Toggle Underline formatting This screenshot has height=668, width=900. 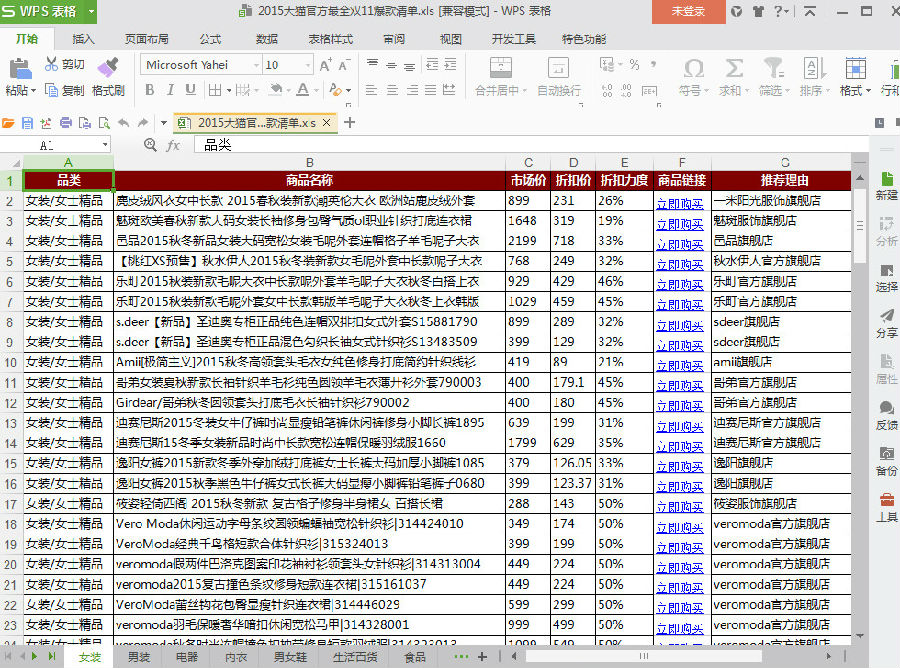tap(191, 90)
